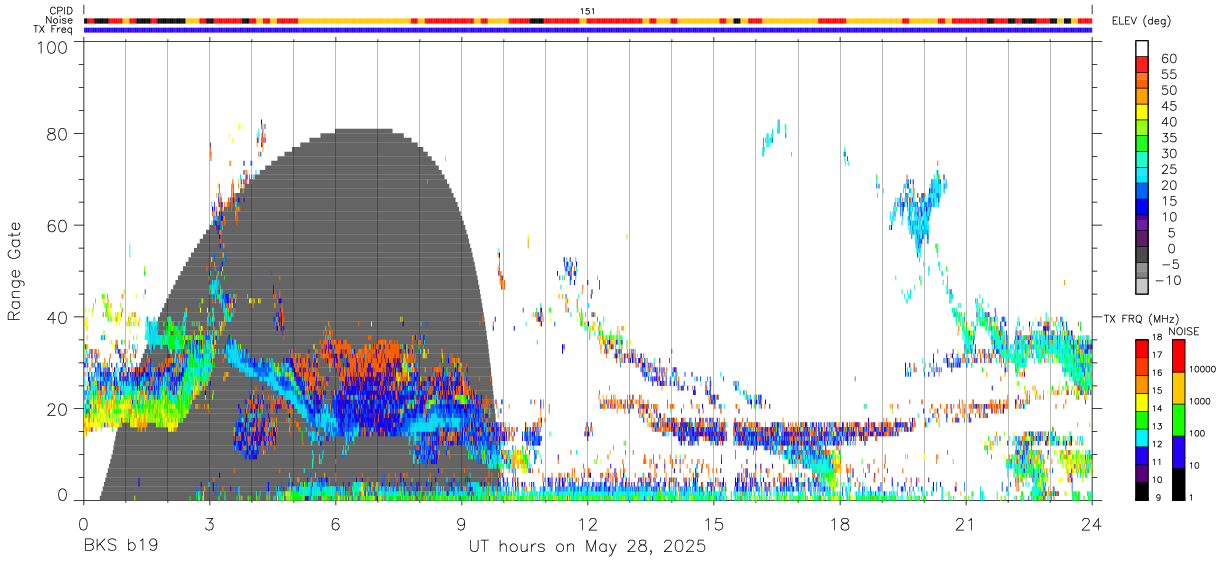Click ELEV colorbar label -5
The width and height of the screenshot is (1228, 567).
(1169, 264)
